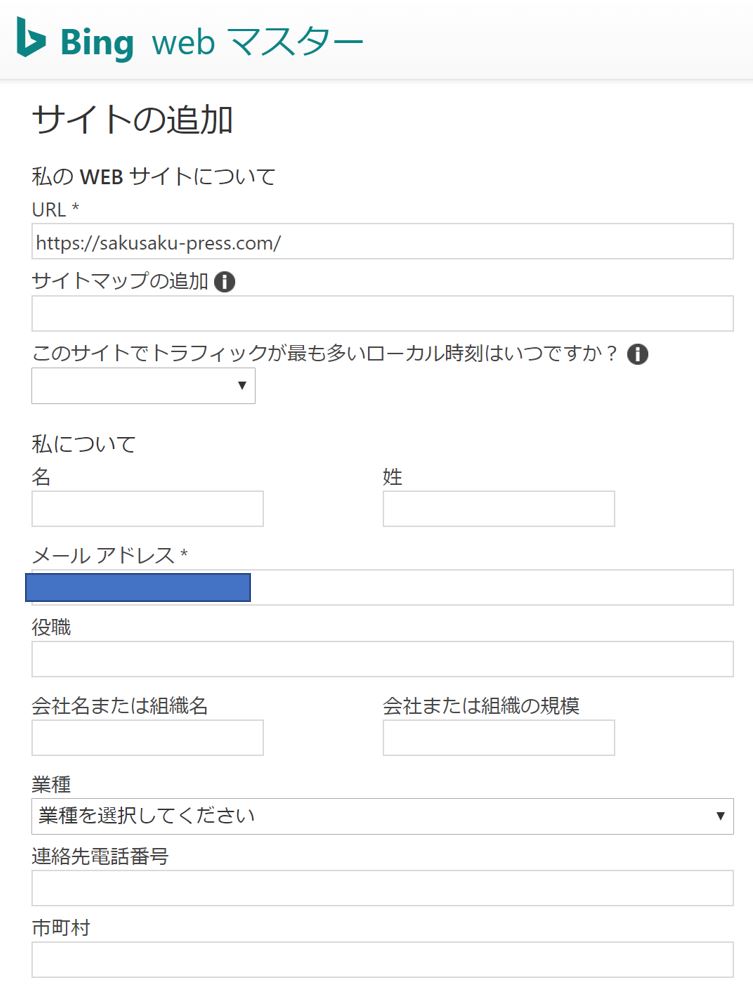Click the 私について section heading

(84, 444)
